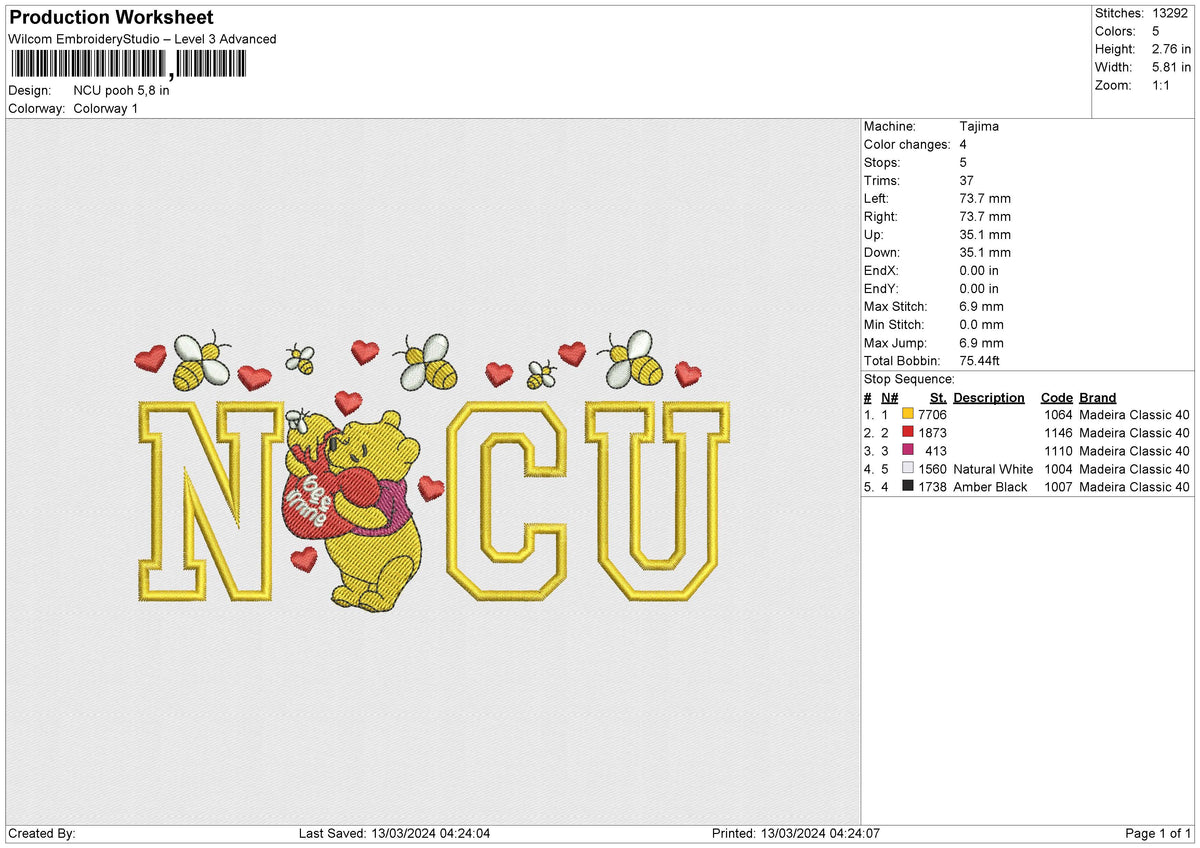This screenshot has height=848, width=1200.
Task: Select the Amber Black thread swatch
Action: (x=908, y=486)
